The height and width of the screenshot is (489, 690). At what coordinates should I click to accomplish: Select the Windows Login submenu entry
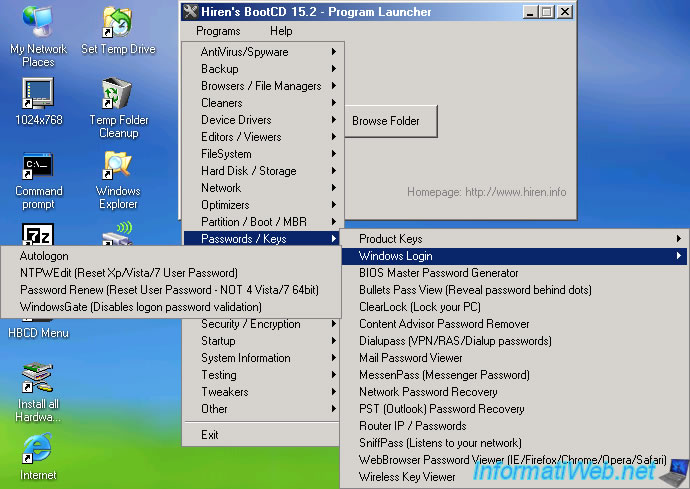pos(514,256)
